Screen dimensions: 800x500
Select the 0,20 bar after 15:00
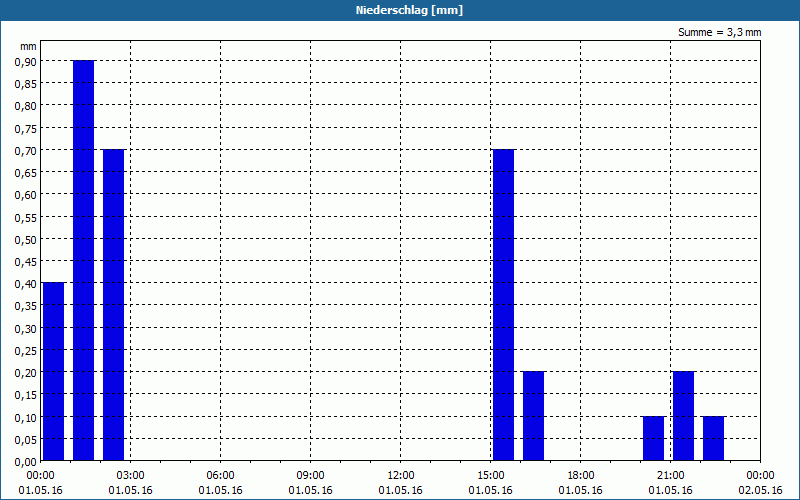pos(534,416)
